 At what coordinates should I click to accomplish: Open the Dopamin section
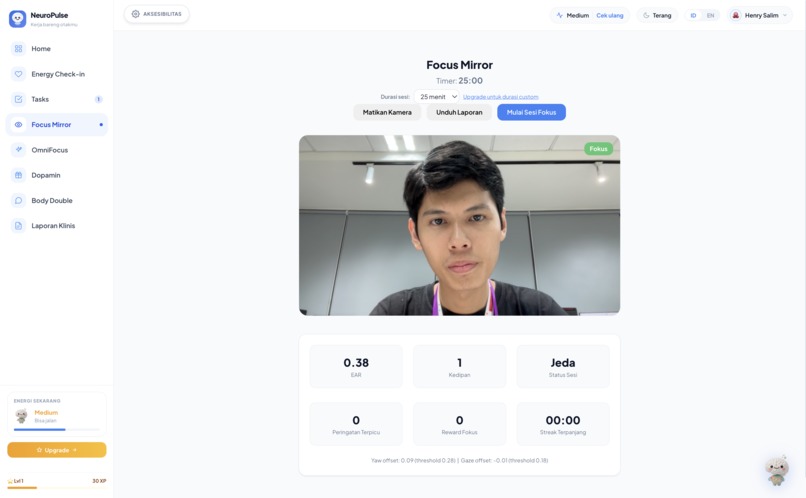tap(57, 175)
